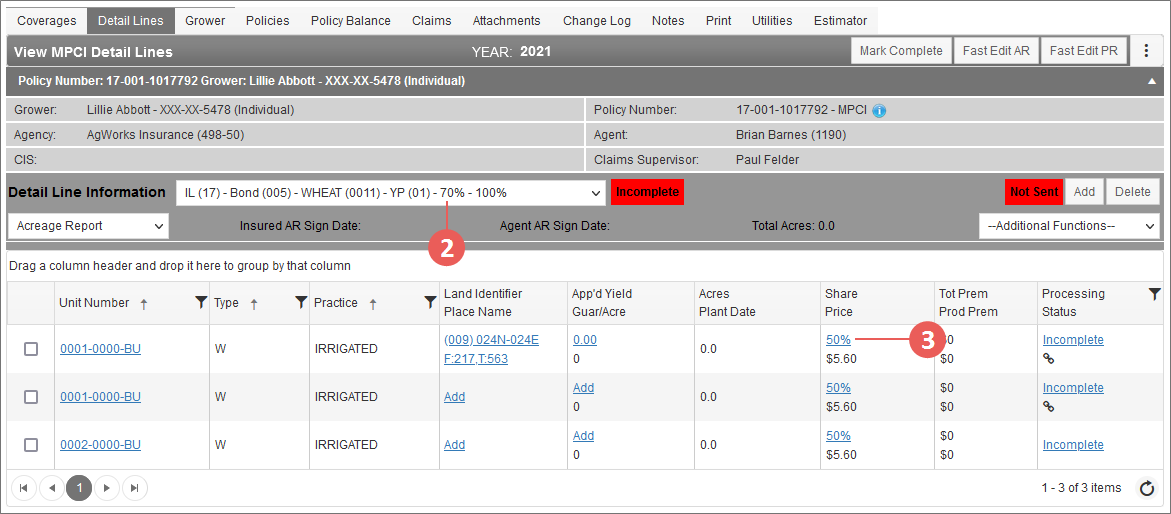This screenshot has height=514, width=1171.
Task: Switch to the Coverages tab
Action: point(46,21)
